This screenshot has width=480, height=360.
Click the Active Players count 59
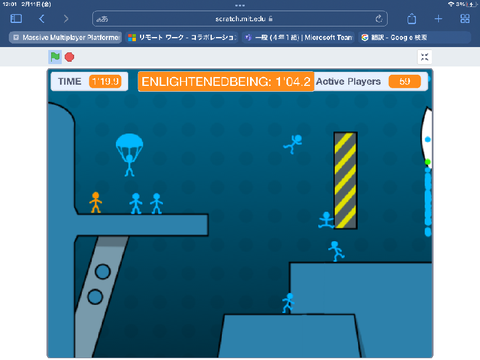click(x=405, y=81)
